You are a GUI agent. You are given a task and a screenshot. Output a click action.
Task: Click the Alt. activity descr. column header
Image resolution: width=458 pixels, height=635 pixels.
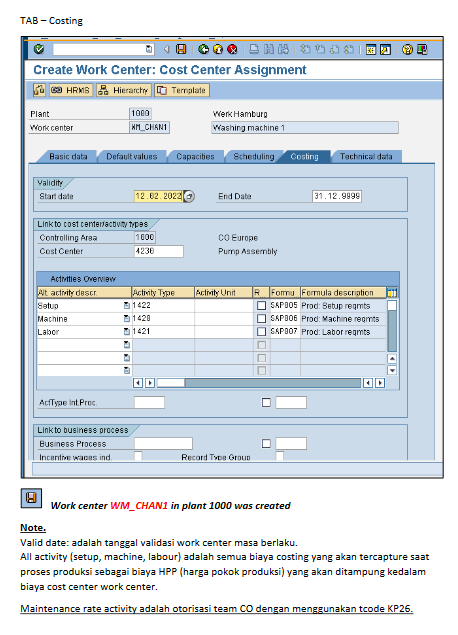point(84,292)
